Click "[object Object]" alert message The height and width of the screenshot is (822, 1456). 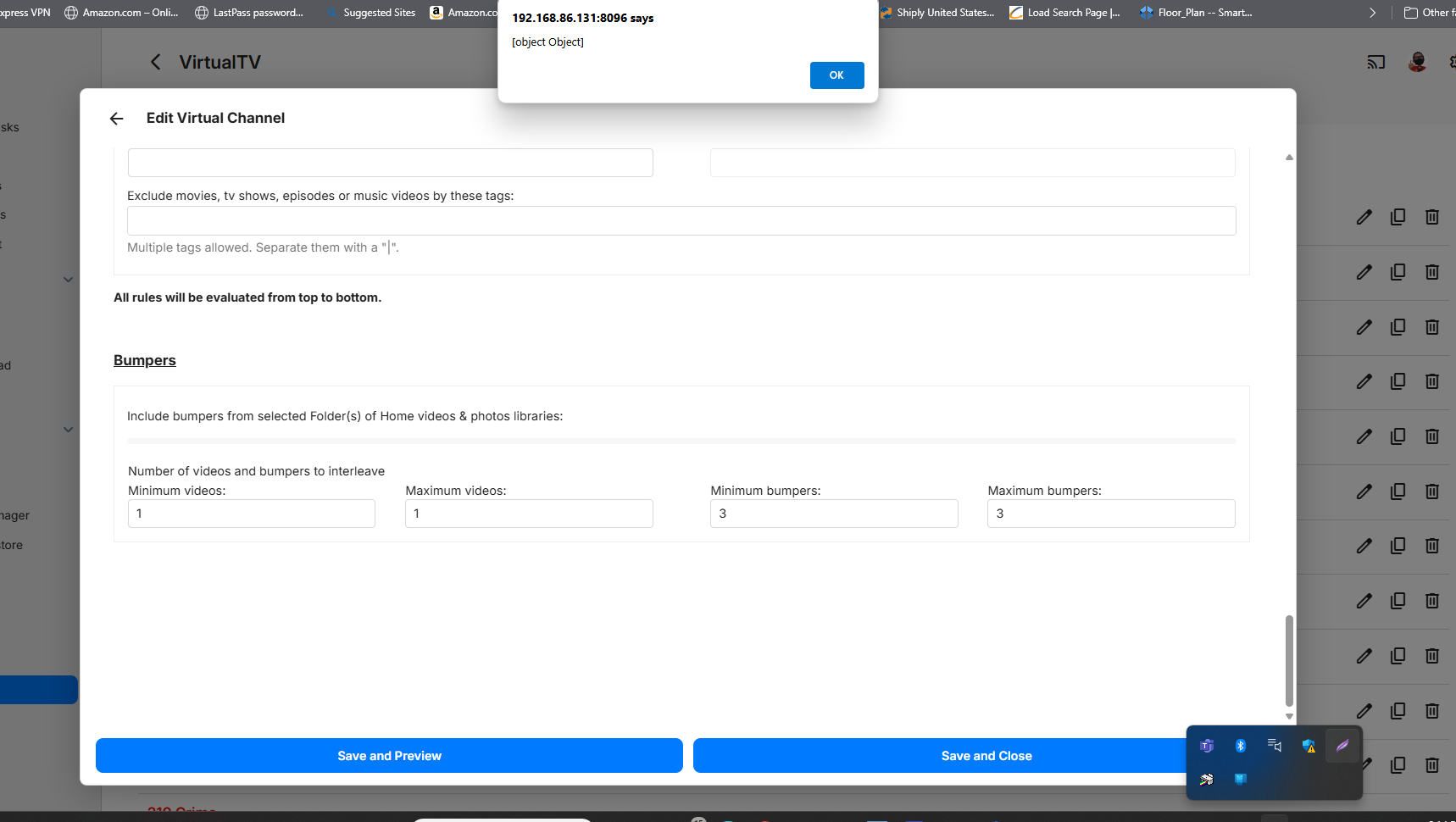click(x=547, y=42)
